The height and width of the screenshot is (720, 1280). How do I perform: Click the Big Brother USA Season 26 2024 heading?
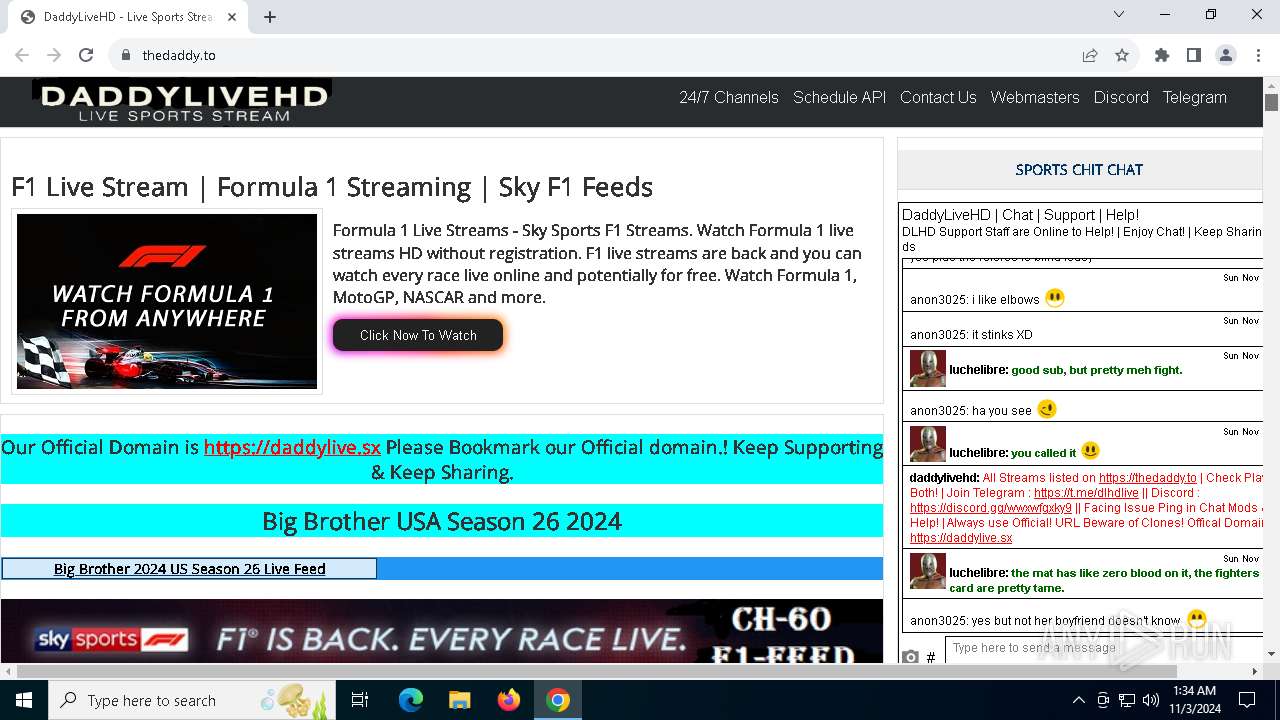(x=442, y=521)
